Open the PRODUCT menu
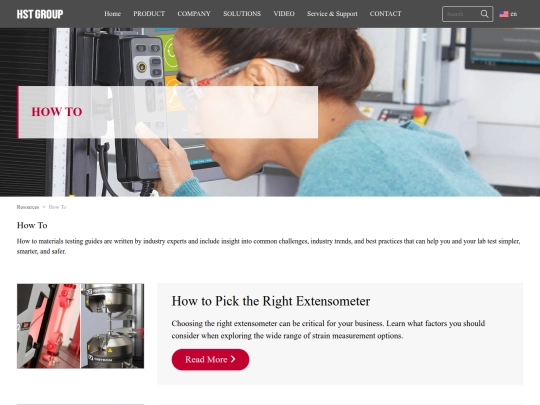The width and height of the screenshot is (540, 405). tap(149, 14)
